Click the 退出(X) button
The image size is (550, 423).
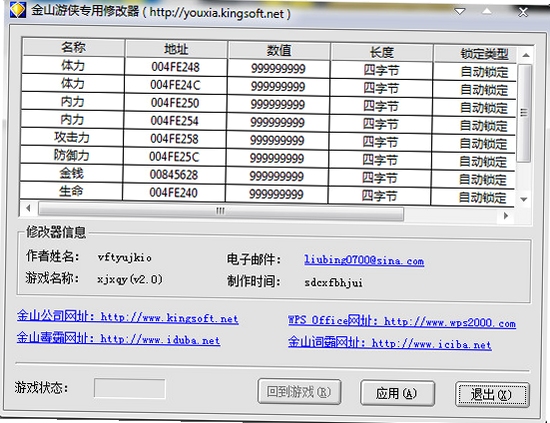(x=492, y=395)
